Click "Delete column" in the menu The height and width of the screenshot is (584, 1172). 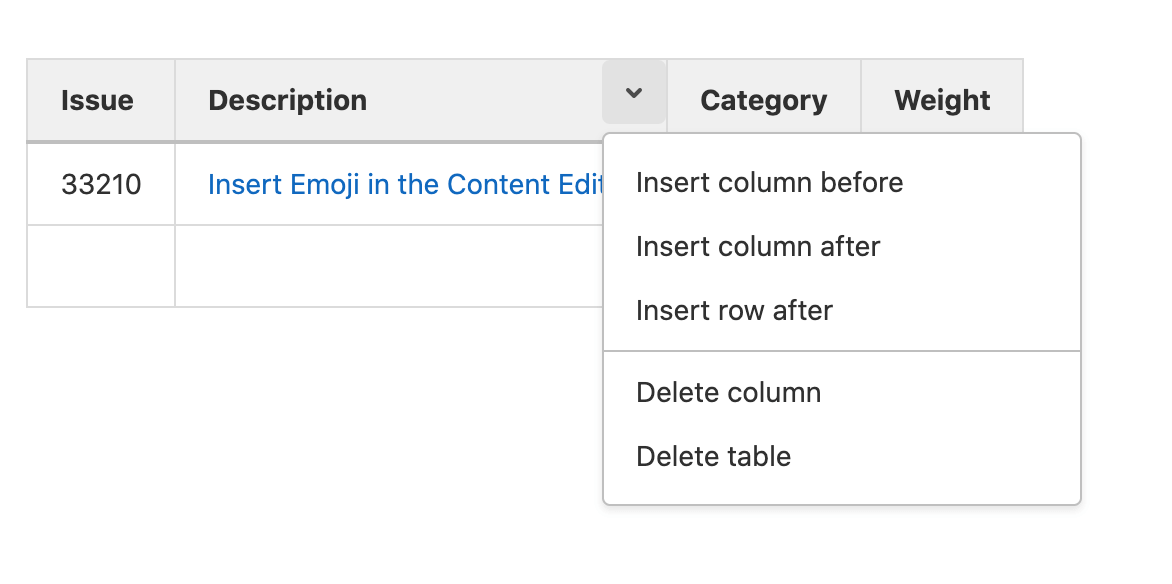[728, 392]
